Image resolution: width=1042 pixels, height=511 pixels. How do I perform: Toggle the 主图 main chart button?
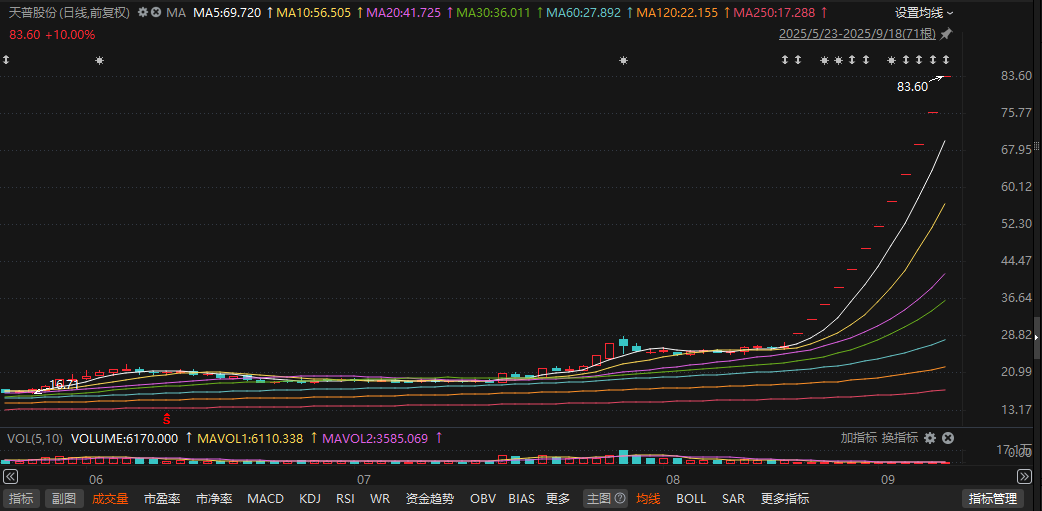click(x=598, y=498)
